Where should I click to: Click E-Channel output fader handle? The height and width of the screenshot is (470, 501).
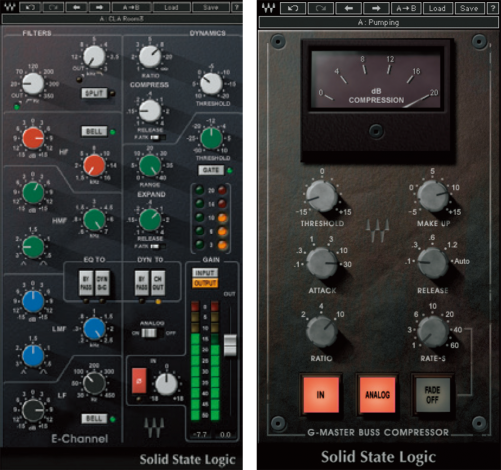(230, 345)
